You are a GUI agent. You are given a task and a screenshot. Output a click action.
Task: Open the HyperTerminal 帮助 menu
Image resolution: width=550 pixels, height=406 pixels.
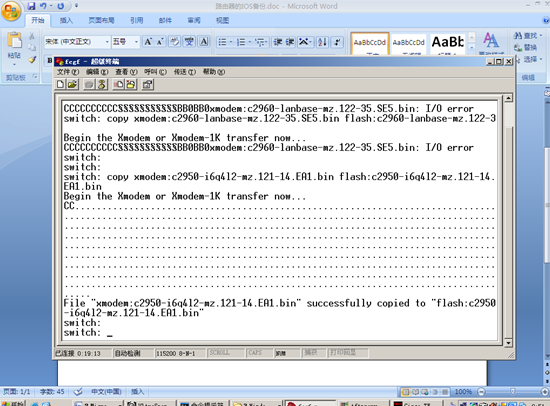click(x=214, y=72)
